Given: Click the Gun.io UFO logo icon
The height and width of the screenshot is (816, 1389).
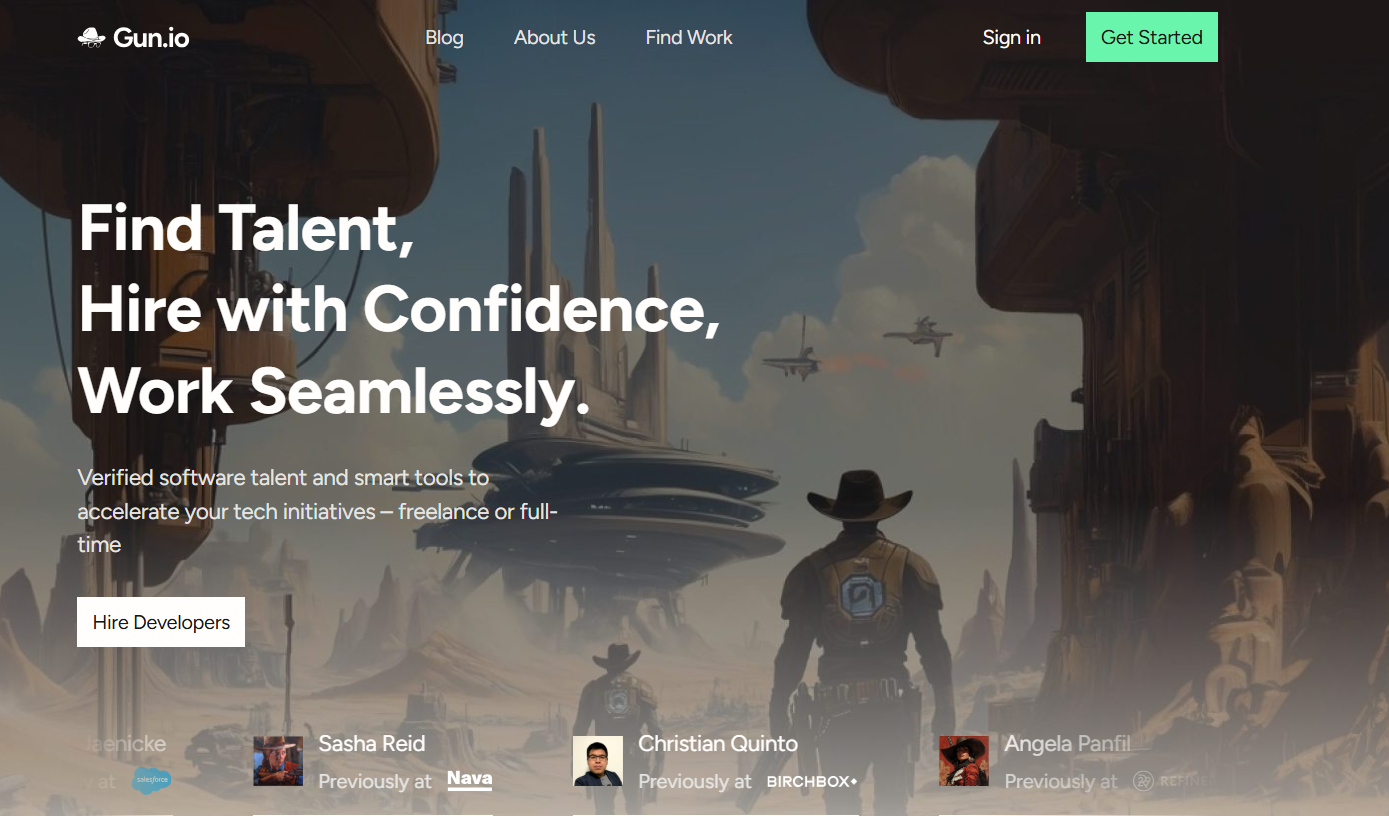Looking at the screenshot, I should pyautogui.click(x=93, y=37).
